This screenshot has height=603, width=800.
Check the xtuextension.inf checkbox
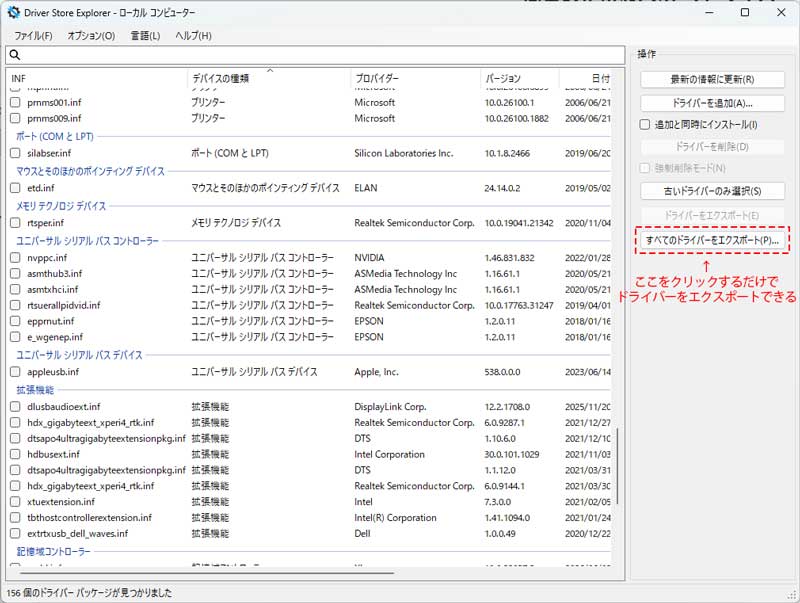point(15,501)
